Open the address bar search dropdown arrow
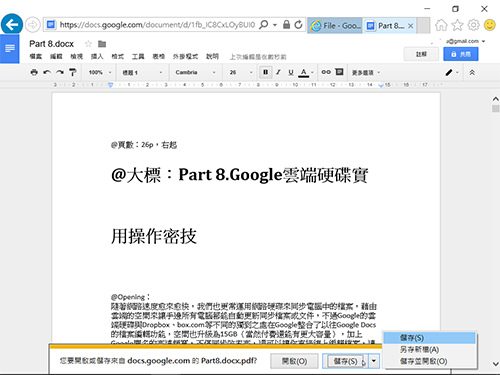 click(275, 25)
